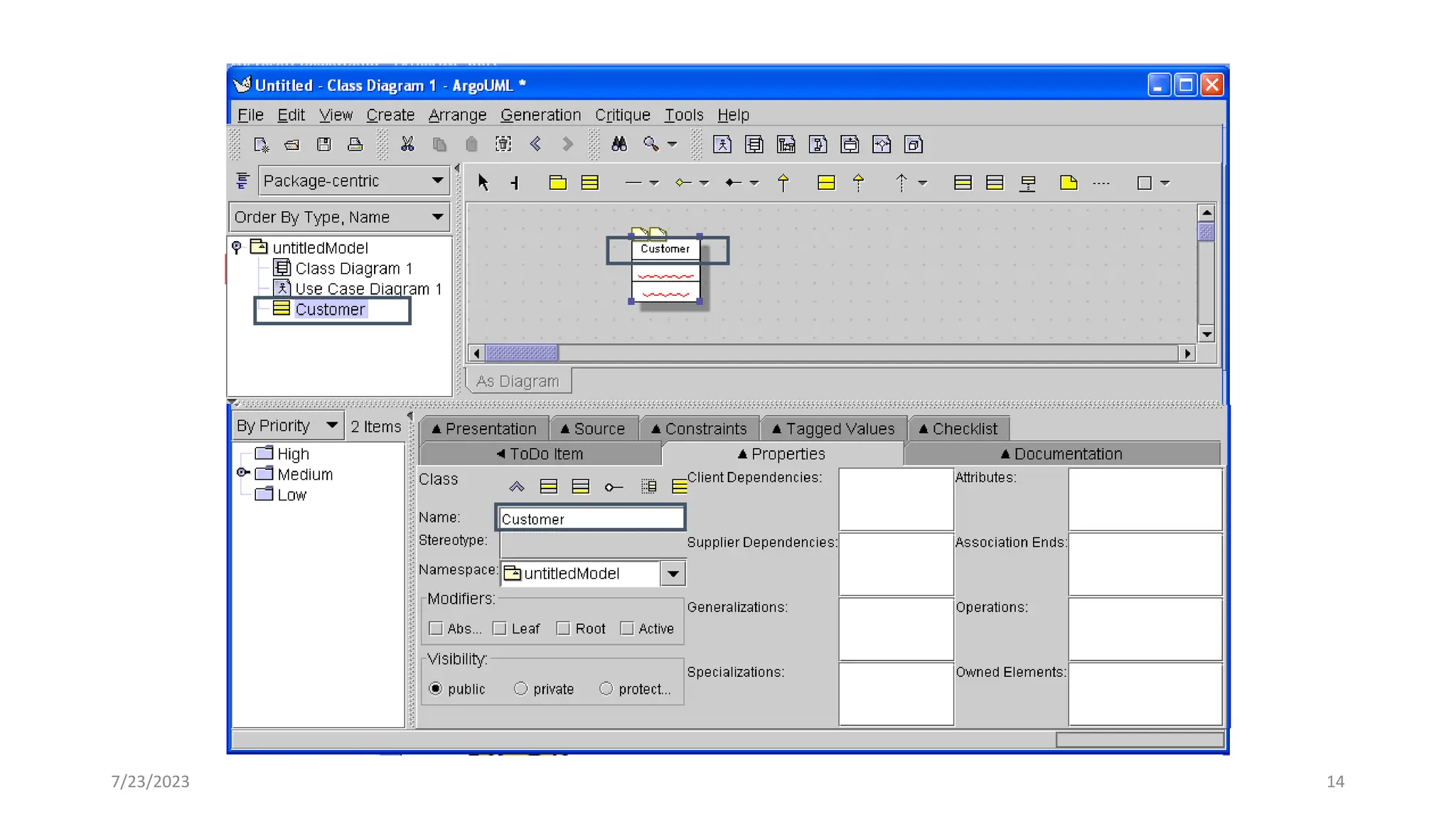Click the Save project floppy icon
The width and height of the screenshot is (1456, 819).
tap(324, 145)
